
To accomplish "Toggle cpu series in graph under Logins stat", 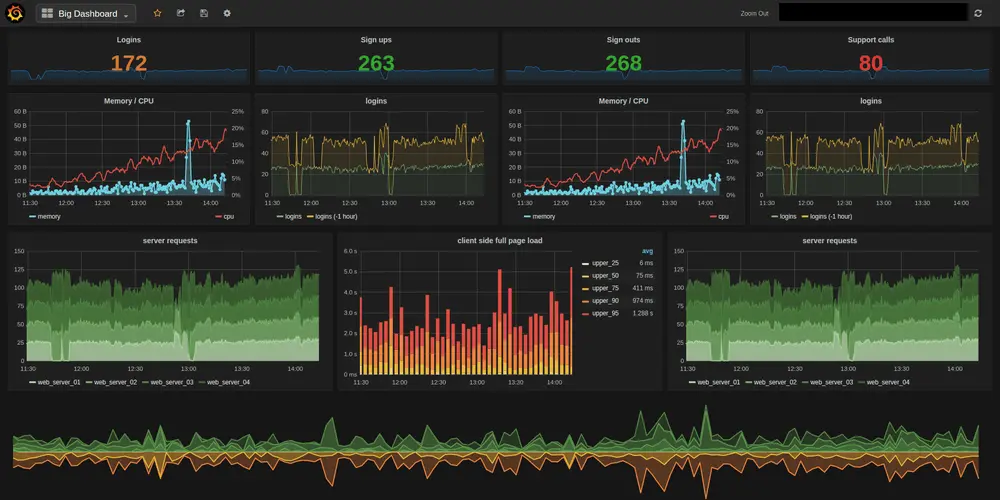I will (224, 216).
